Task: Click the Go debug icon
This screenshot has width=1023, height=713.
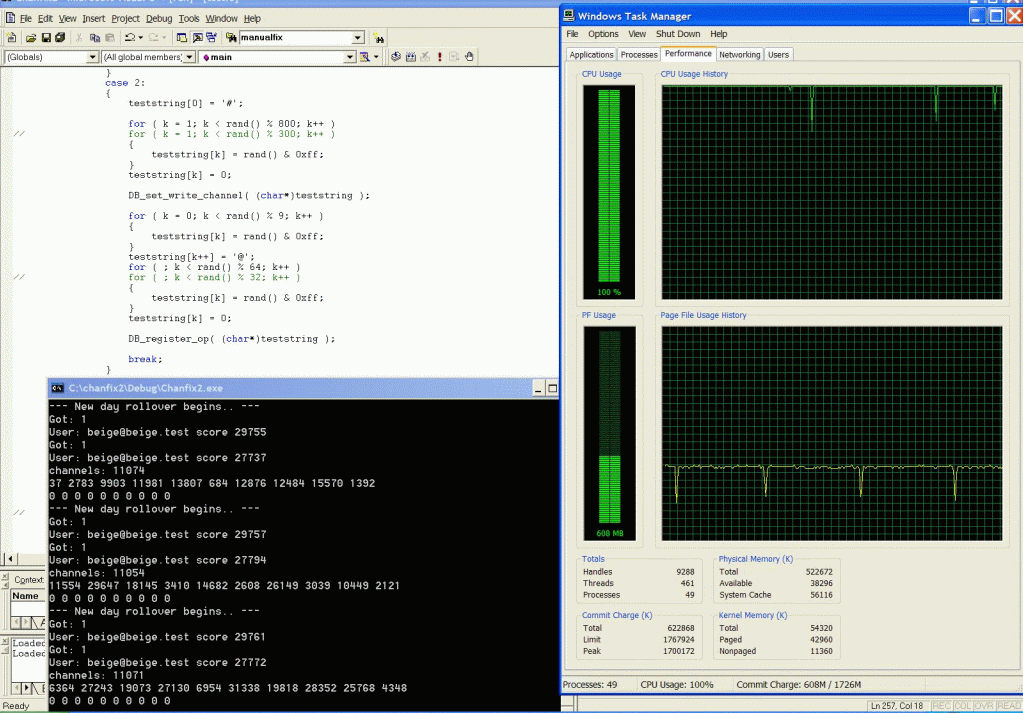Action: [x=454, y=57]
